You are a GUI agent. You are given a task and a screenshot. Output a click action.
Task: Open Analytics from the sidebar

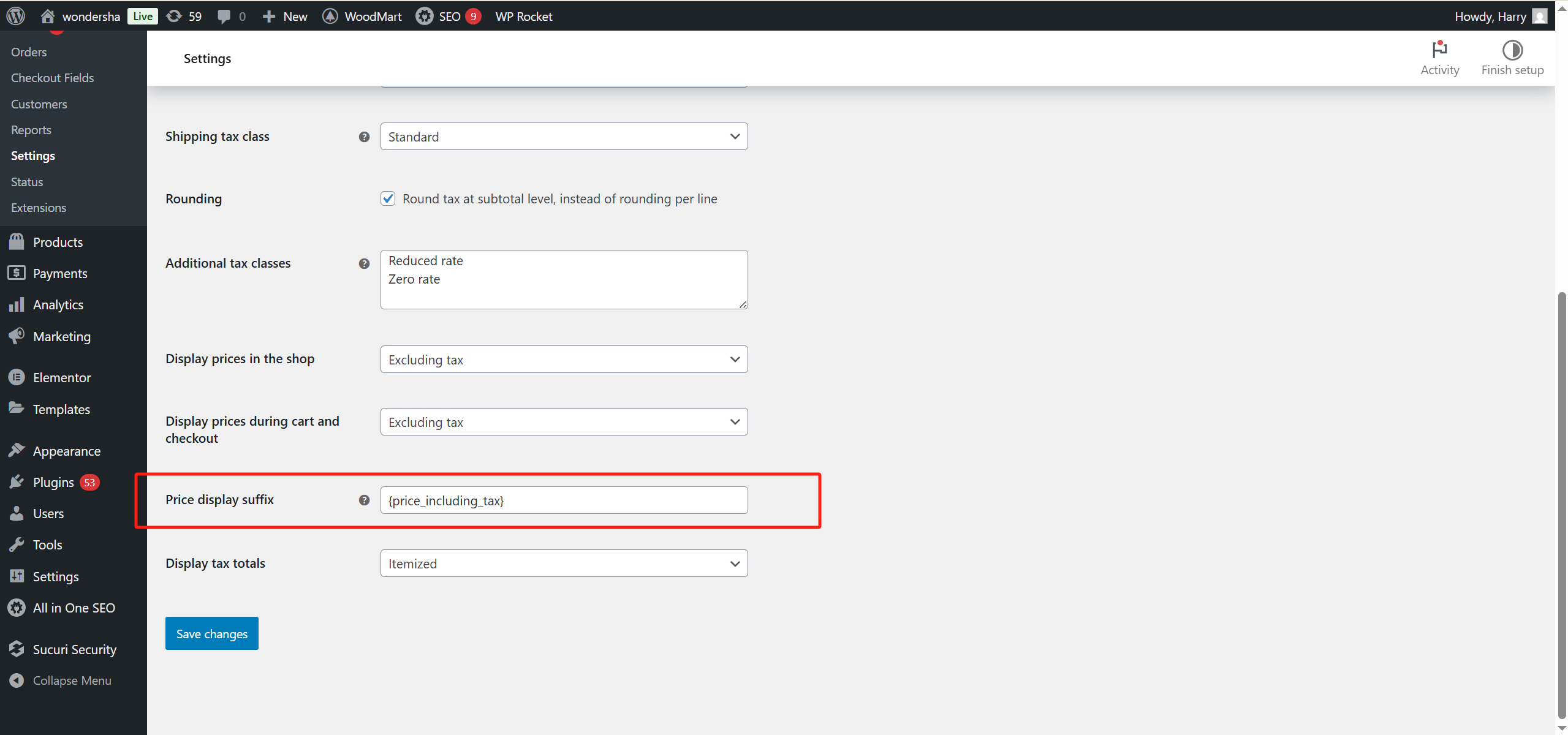(58, 304)
